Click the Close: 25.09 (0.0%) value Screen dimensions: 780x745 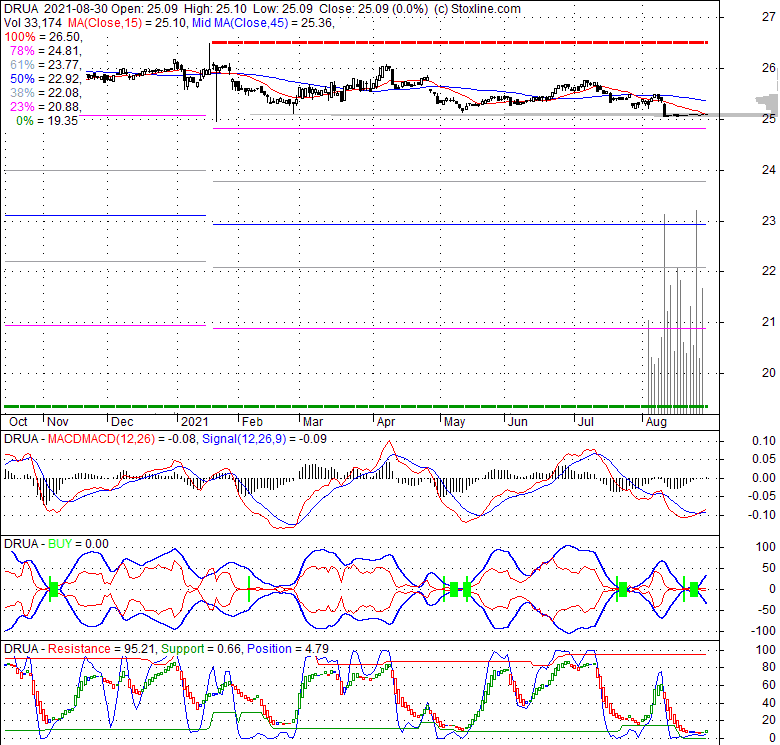[x=373, y=9]
